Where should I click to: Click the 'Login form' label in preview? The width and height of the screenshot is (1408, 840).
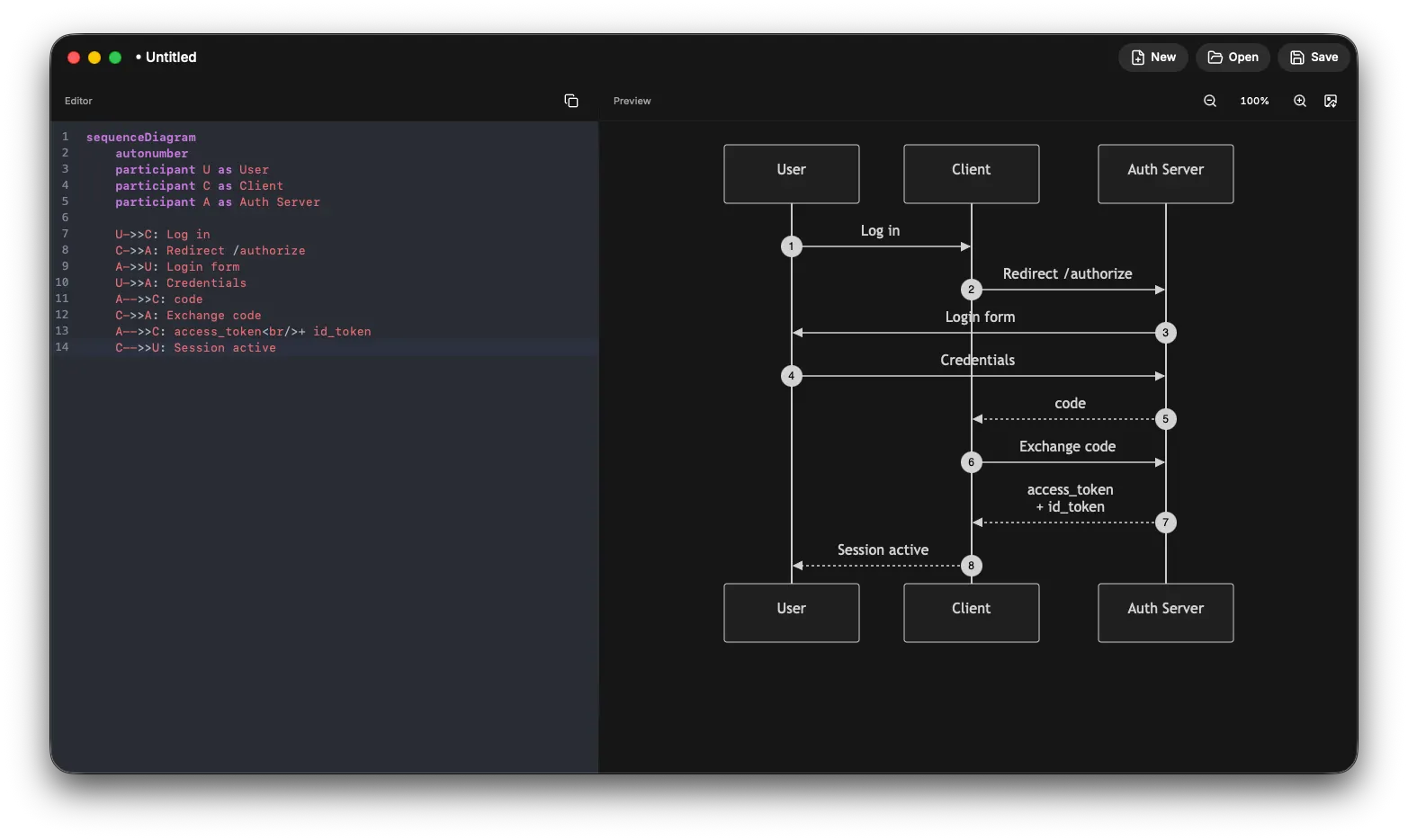tap(980, 317)
